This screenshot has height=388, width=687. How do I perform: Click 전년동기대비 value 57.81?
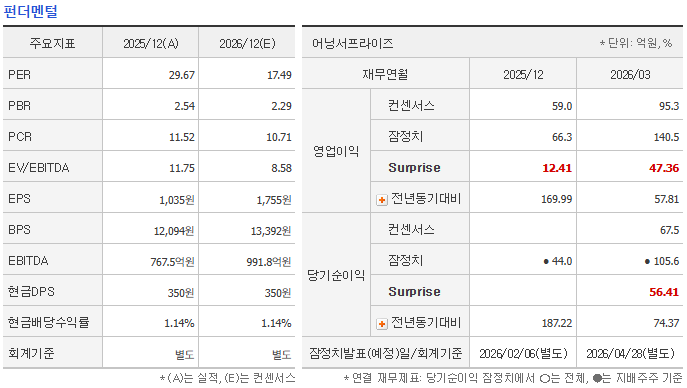pyautogui.click(x=667, y=199)
